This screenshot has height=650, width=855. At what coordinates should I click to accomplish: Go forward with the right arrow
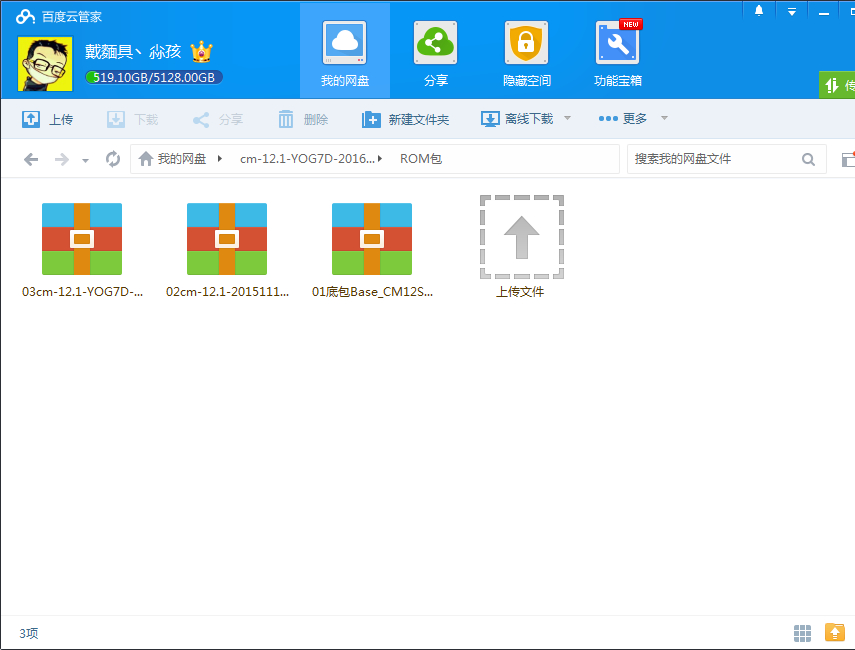(62, 159)
